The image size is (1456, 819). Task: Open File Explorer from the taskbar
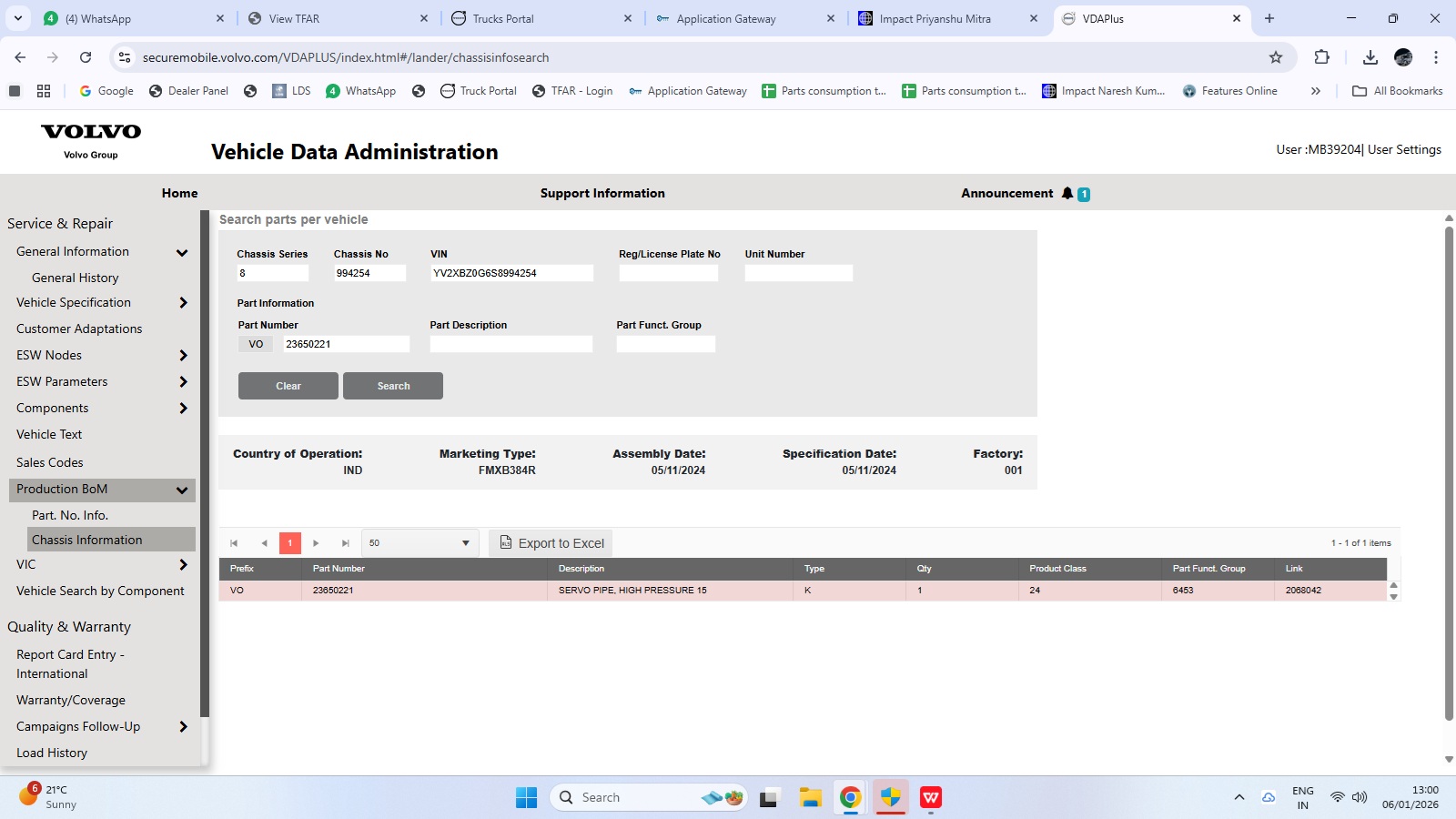(x=810, y=798)
